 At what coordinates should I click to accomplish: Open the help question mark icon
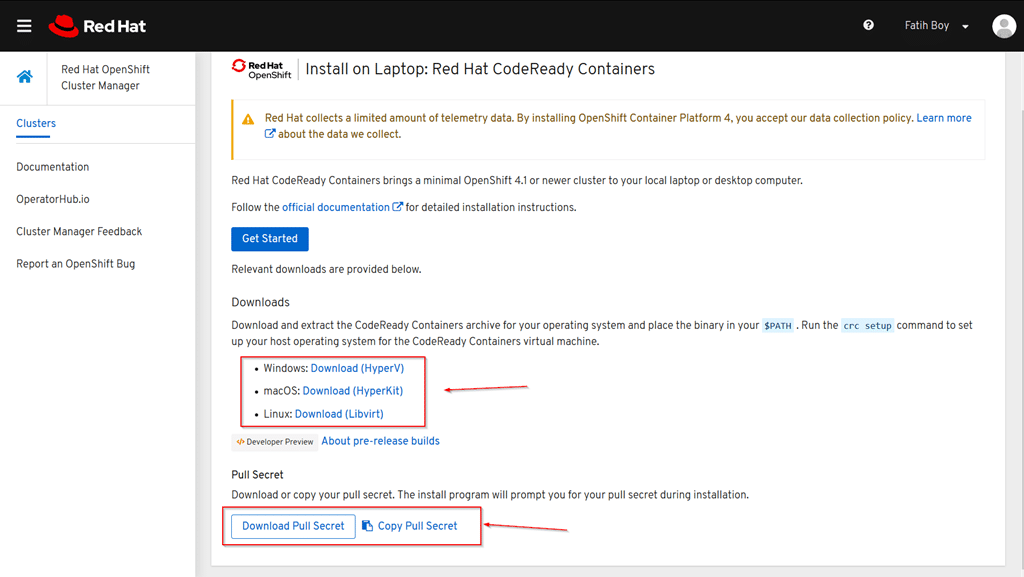pos(868,25)
